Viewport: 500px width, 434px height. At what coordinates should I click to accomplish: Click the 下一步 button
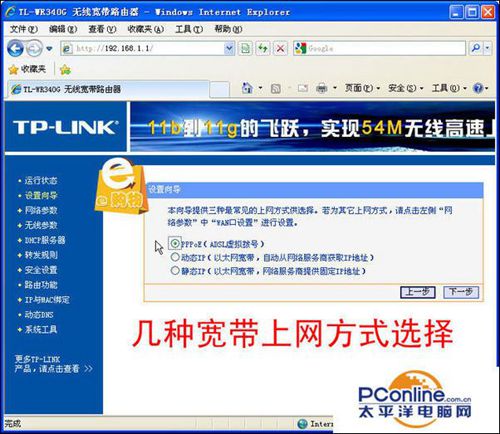tap(461, 292)
